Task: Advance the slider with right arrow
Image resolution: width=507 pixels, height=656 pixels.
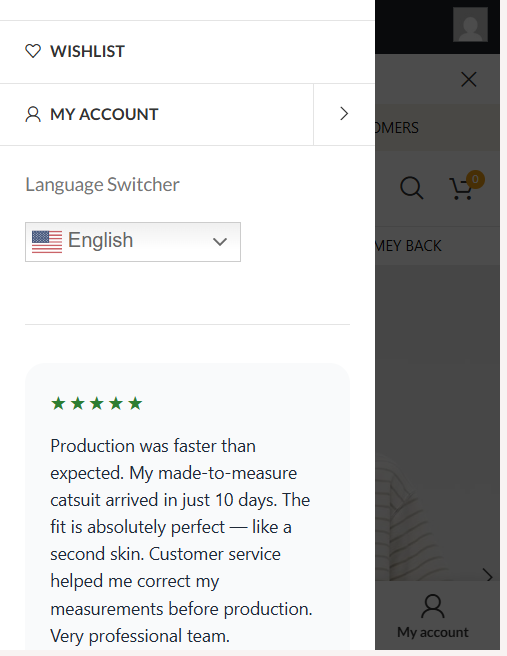Action: (488, 575)
